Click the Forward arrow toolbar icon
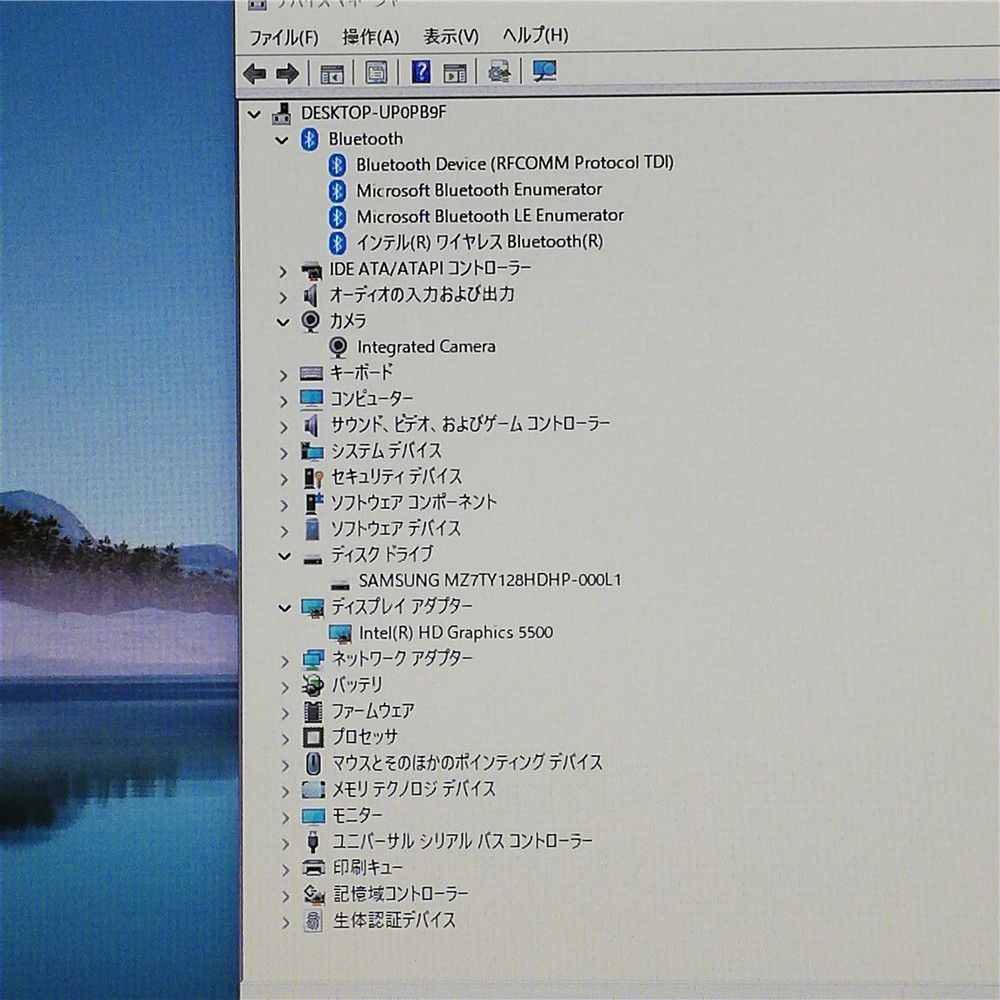 287,73
